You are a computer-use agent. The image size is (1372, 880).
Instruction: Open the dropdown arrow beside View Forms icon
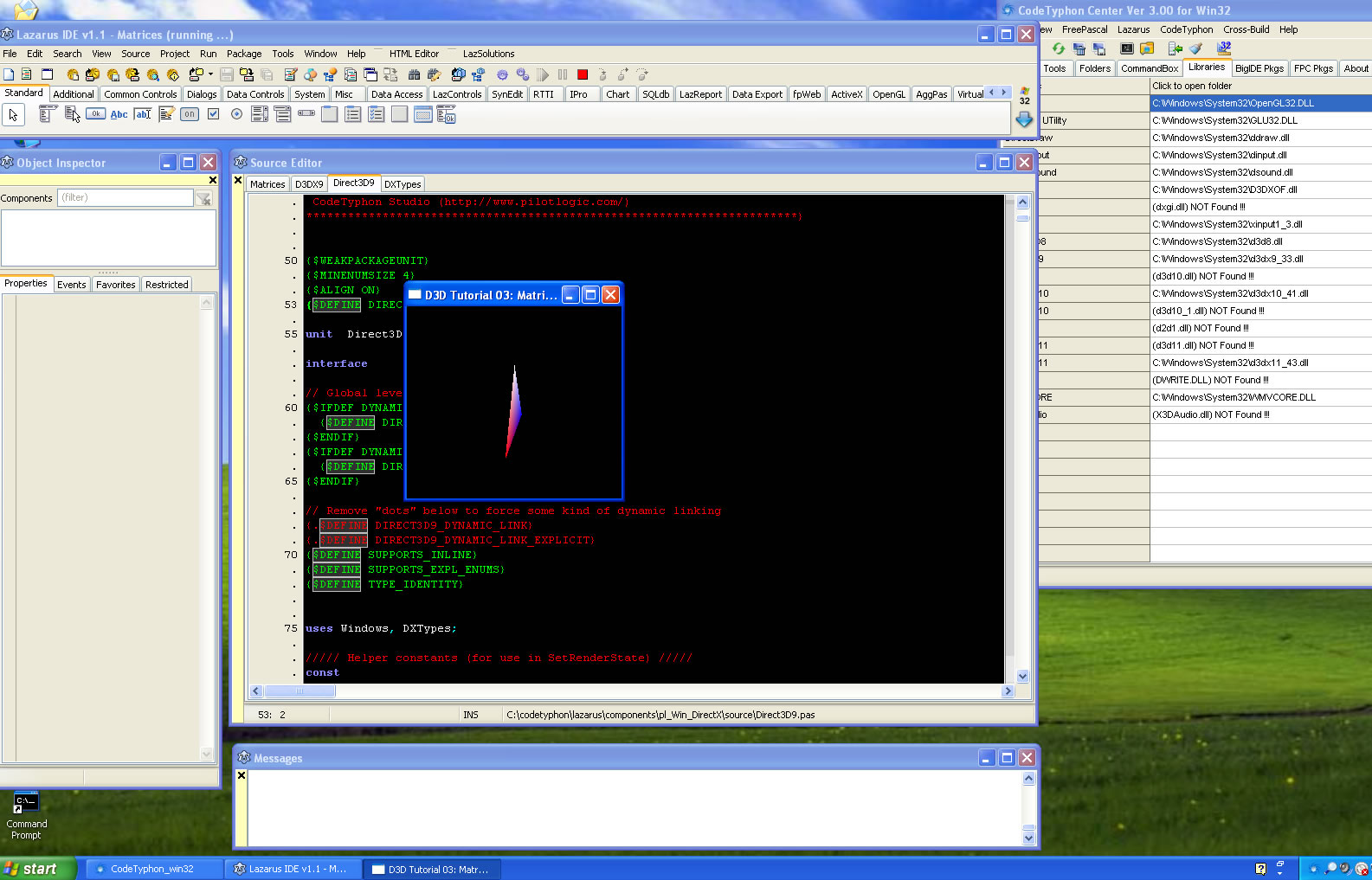click(210, 75)
